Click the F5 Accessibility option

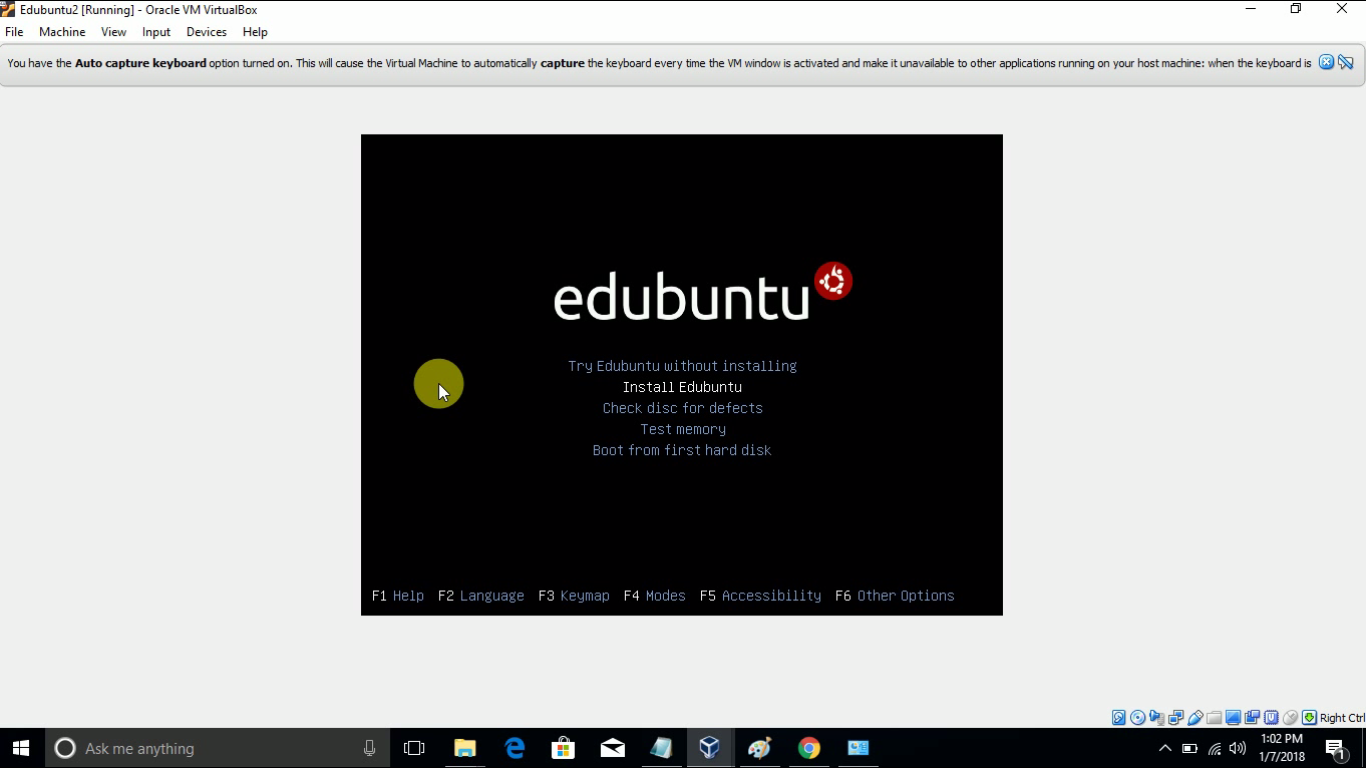coord(761,596)
